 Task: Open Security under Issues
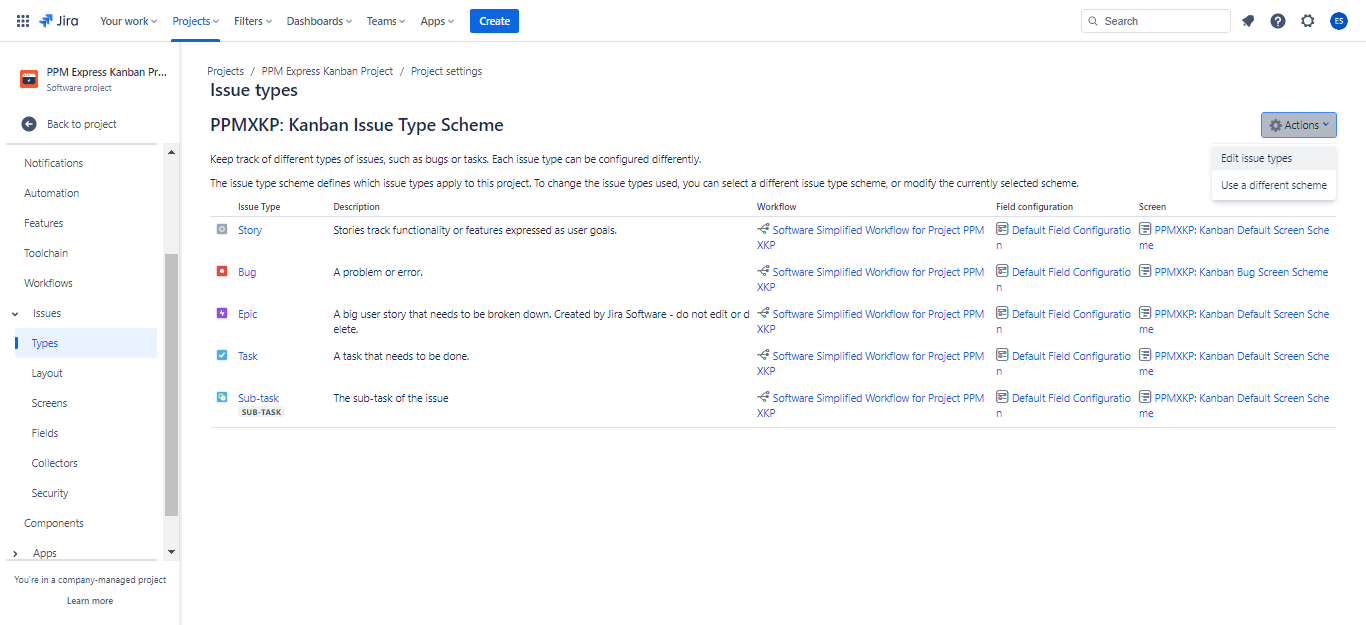50,493
